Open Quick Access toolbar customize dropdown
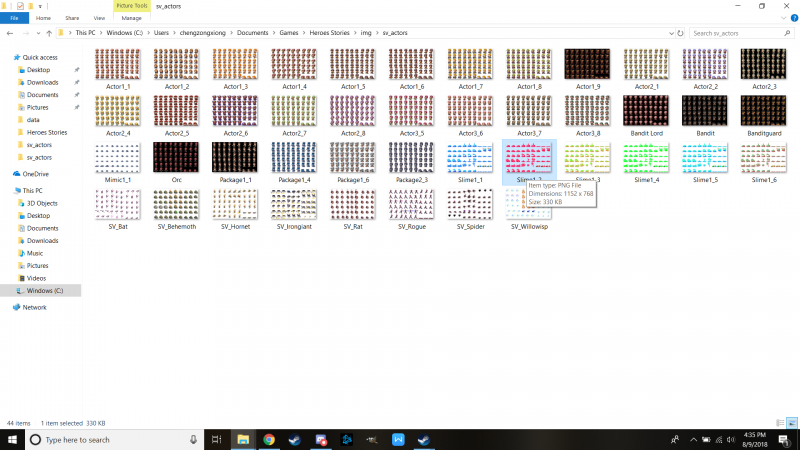This screenshot has height=450, width=800. (40, 6)
